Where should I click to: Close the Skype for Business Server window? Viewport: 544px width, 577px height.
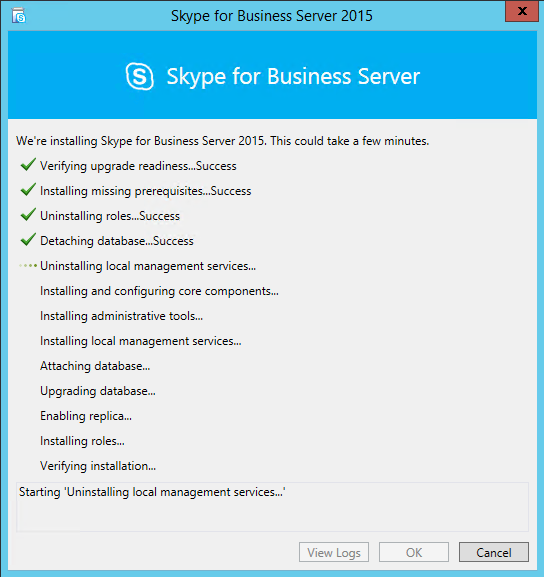(522, 11)
